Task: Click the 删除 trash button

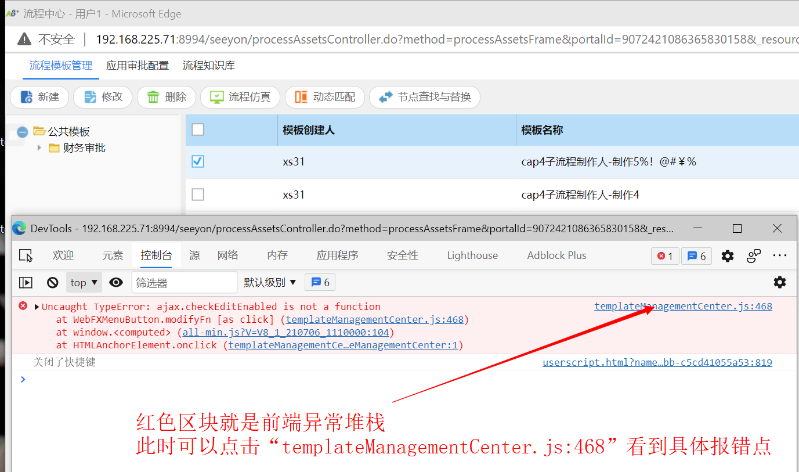Action: [167, 97]
